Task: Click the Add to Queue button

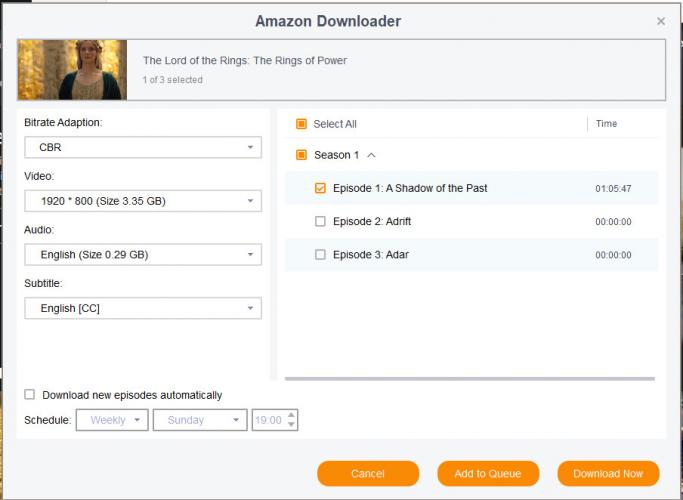Action: coord(488,473)
